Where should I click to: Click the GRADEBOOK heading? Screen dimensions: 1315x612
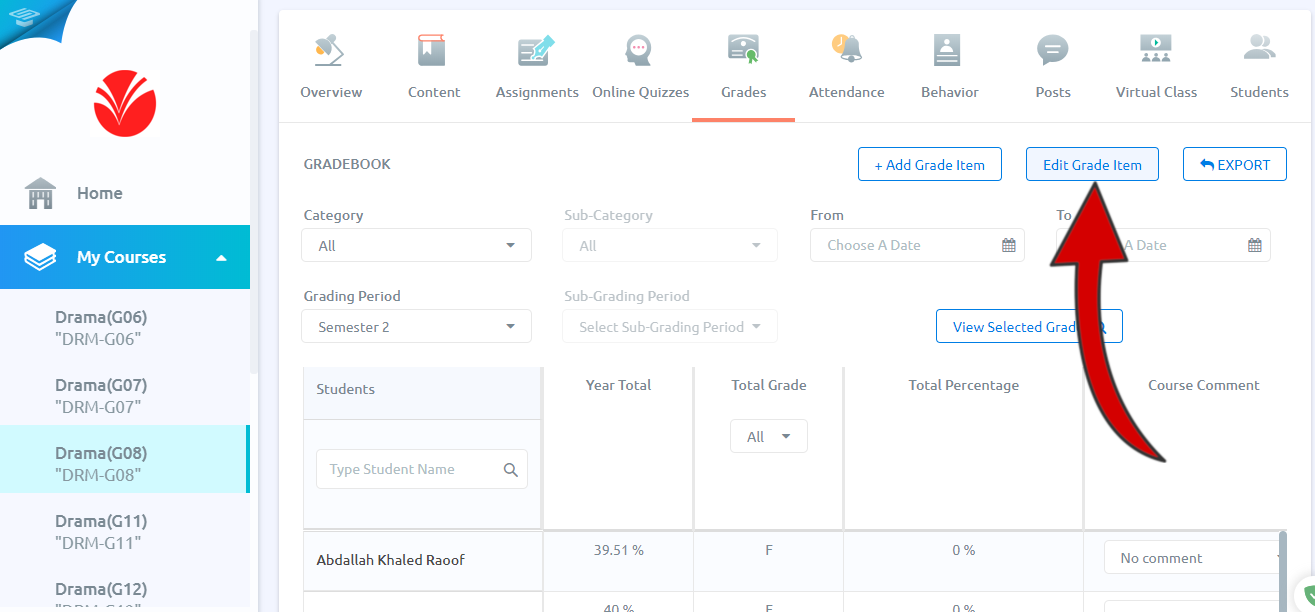click(x=347, y=164)
